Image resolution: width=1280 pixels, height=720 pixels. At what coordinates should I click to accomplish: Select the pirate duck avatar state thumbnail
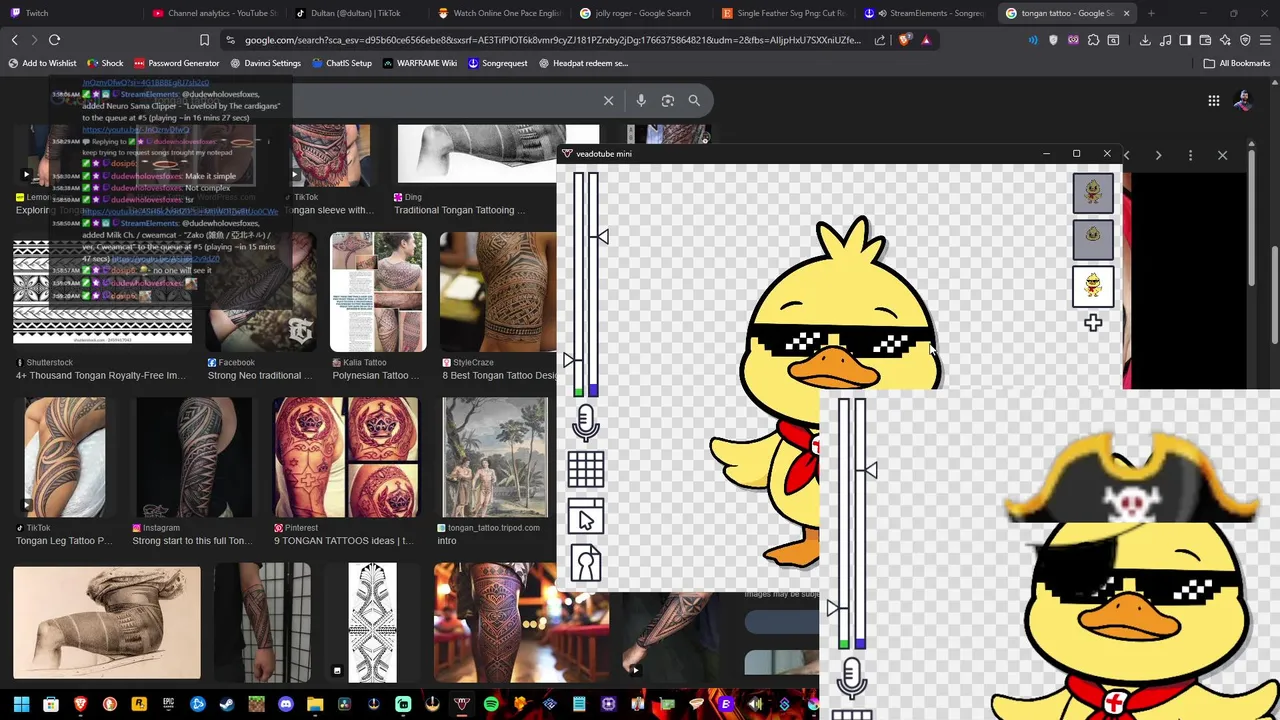point(1093,286)
